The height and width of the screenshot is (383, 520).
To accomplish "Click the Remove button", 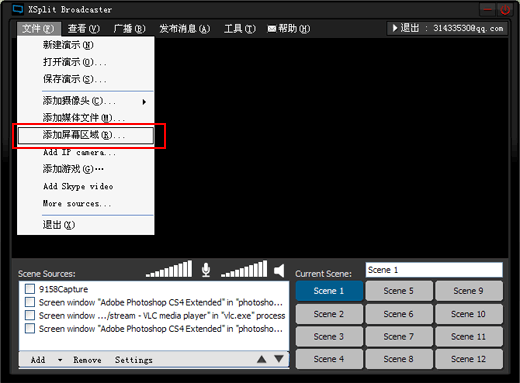I will (x=87, y=360).
